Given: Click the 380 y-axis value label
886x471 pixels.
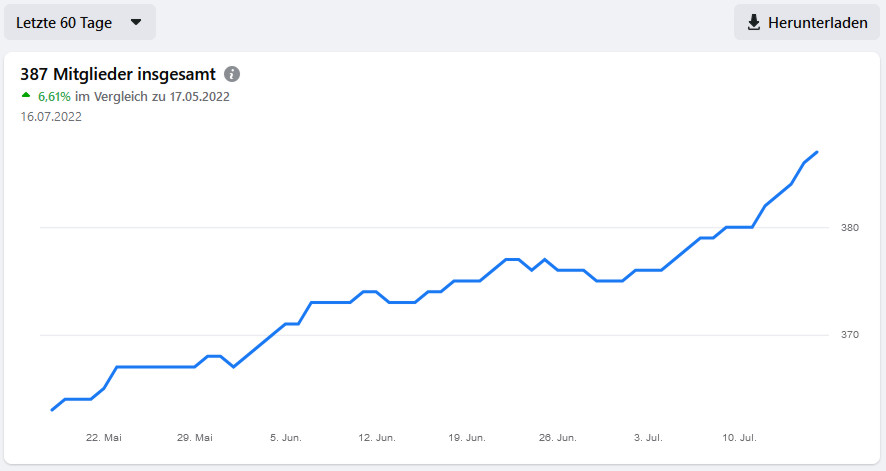Looking at the screenshot, I should (x=850, y=228).
